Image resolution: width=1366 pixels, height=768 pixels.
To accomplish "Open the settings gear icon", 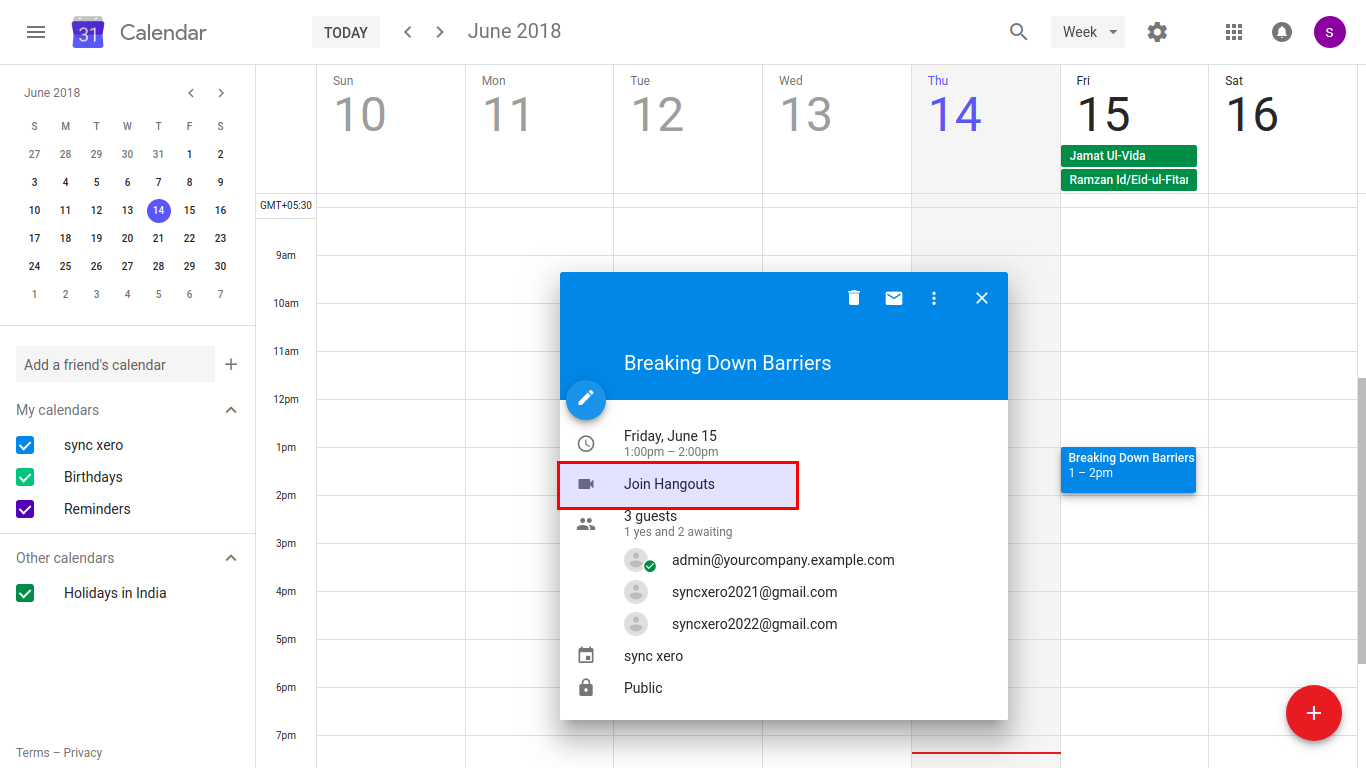I will [x=1157, y=32].
